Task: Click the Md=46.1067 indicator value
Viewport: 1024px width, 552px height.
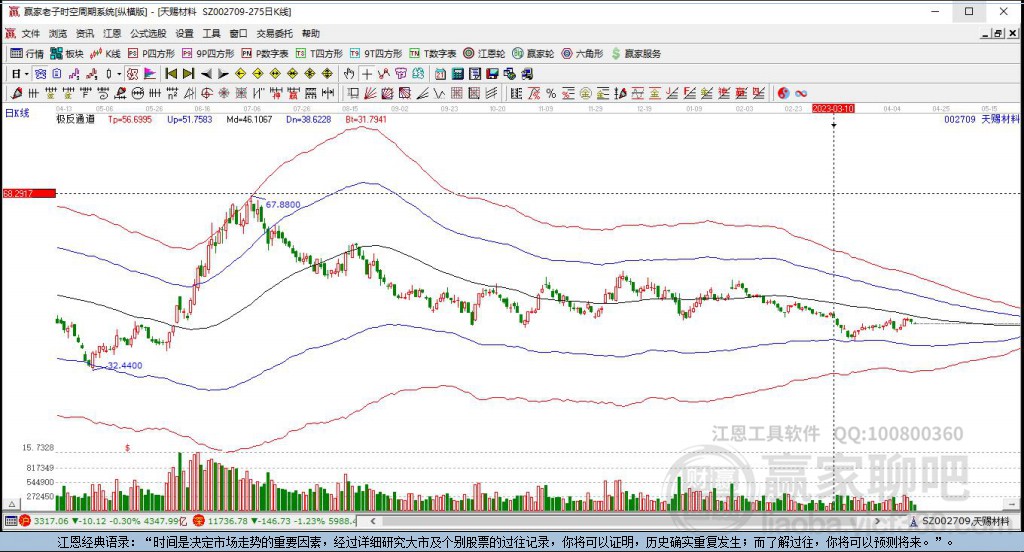Action: 249,120
